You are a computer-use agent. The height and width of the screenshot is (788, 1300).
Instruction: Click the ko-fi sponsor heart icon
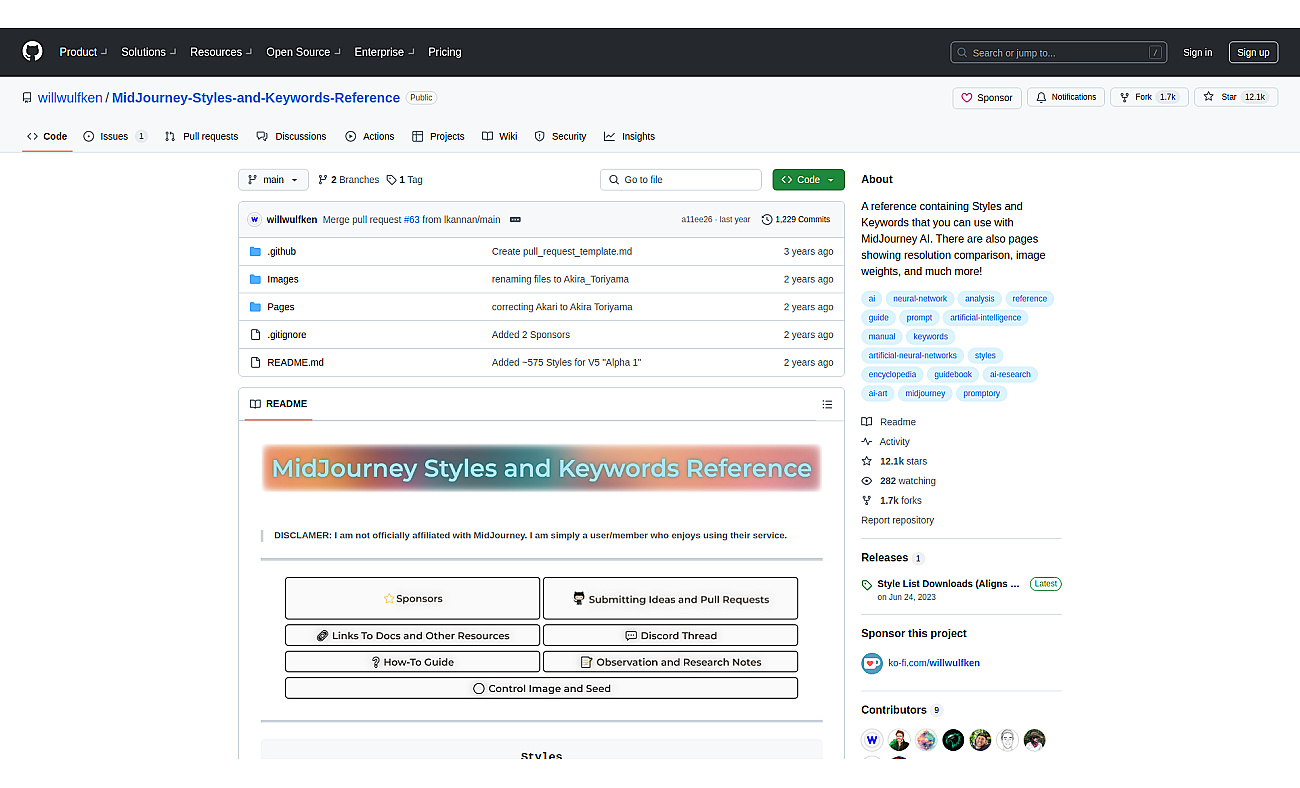[872, 663]
